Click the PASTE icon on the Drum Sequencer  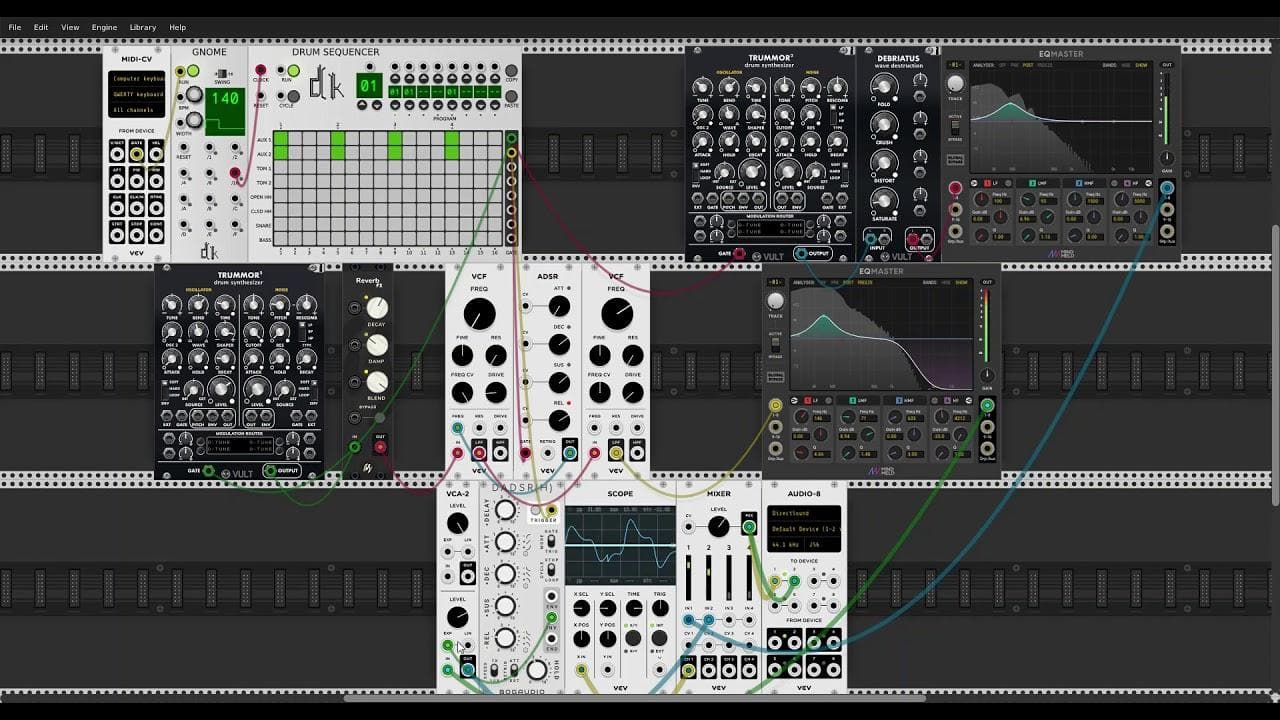(x=511, y=96)
